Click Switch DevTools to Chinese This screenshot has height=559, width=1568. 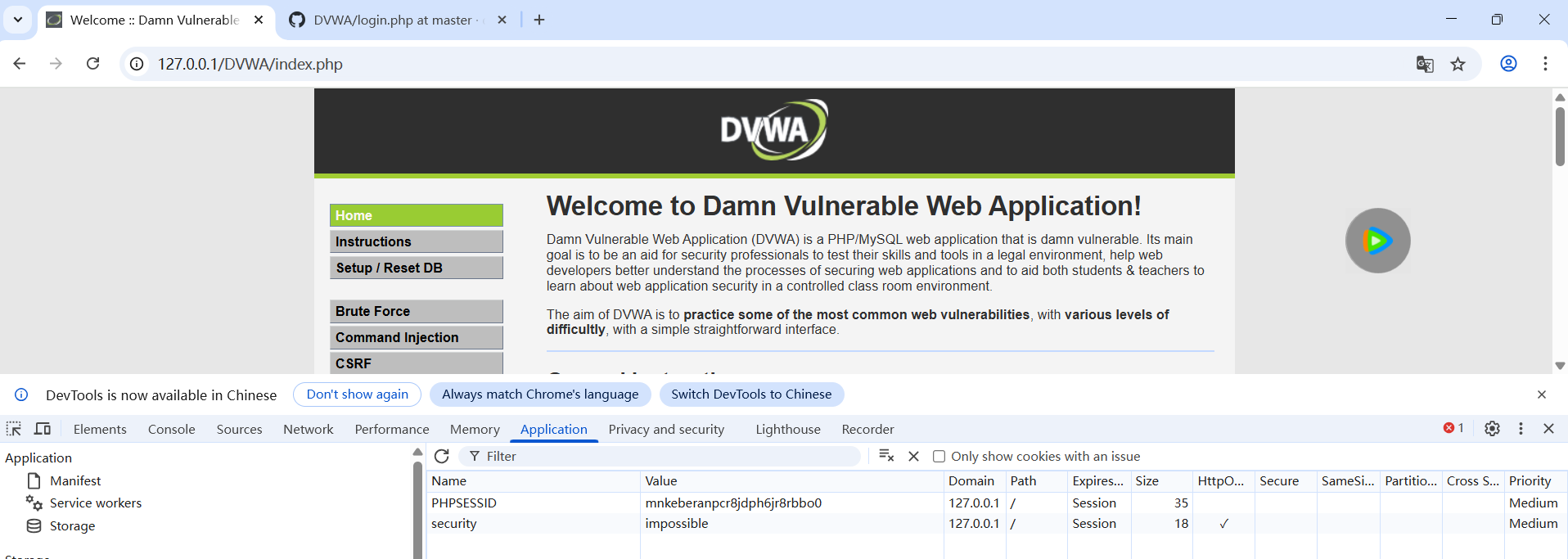[751, 394]
